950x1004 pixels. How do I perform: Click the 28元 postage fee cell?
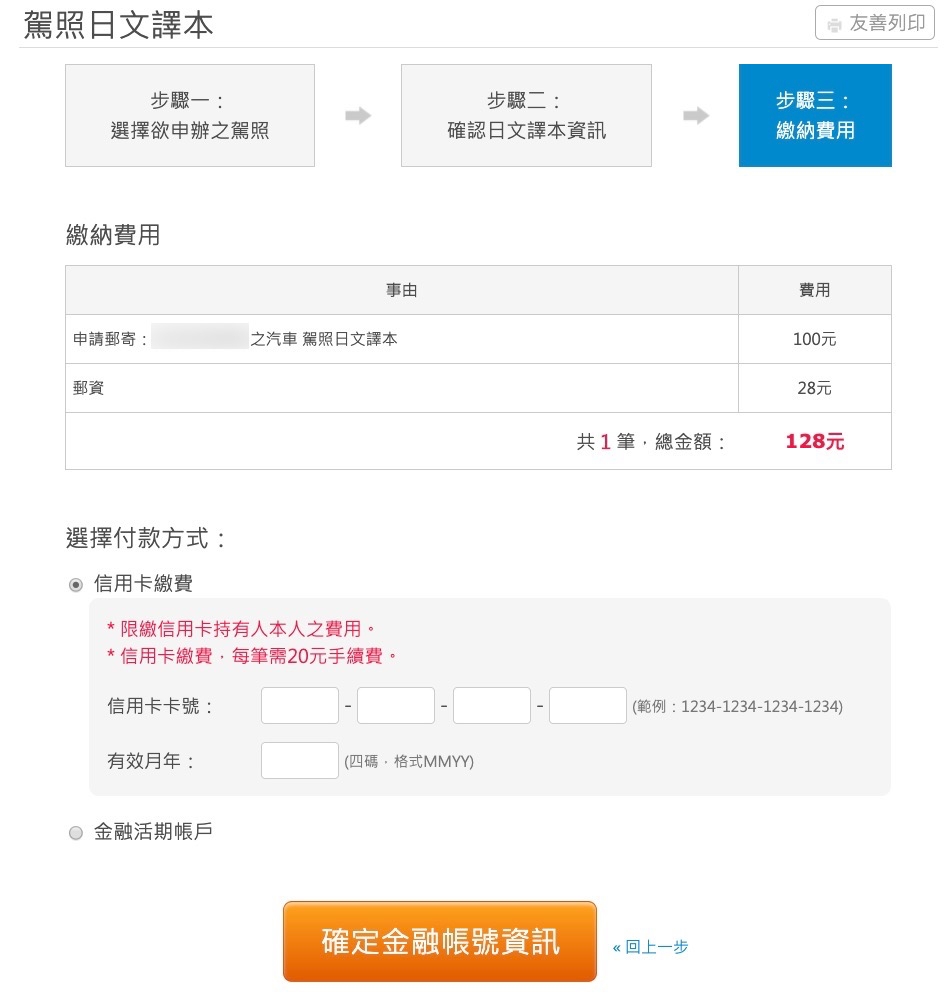tap(814, 388)
